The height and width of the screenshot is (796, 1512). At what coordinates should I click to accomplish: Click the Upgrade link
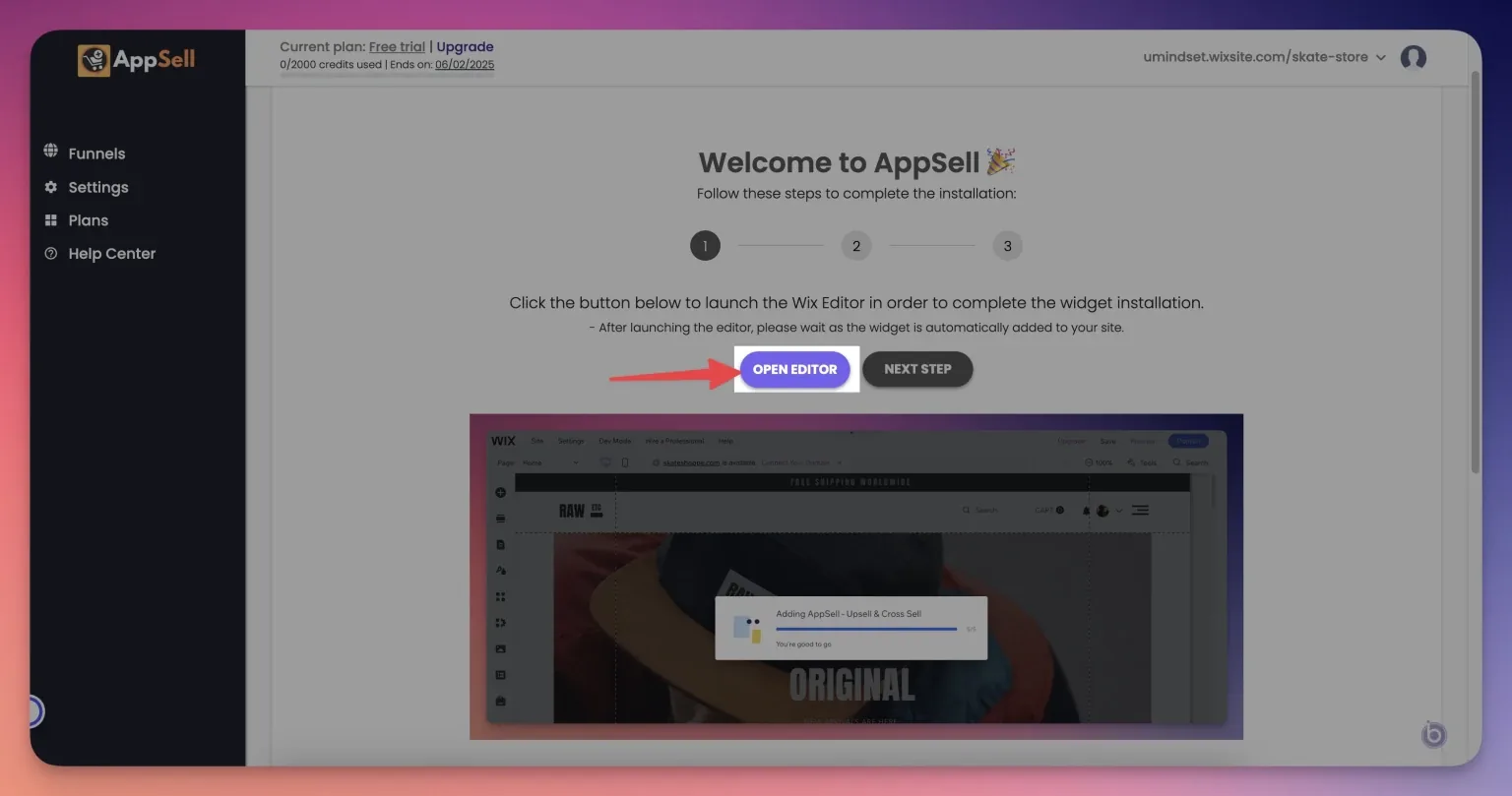point(465,46)
